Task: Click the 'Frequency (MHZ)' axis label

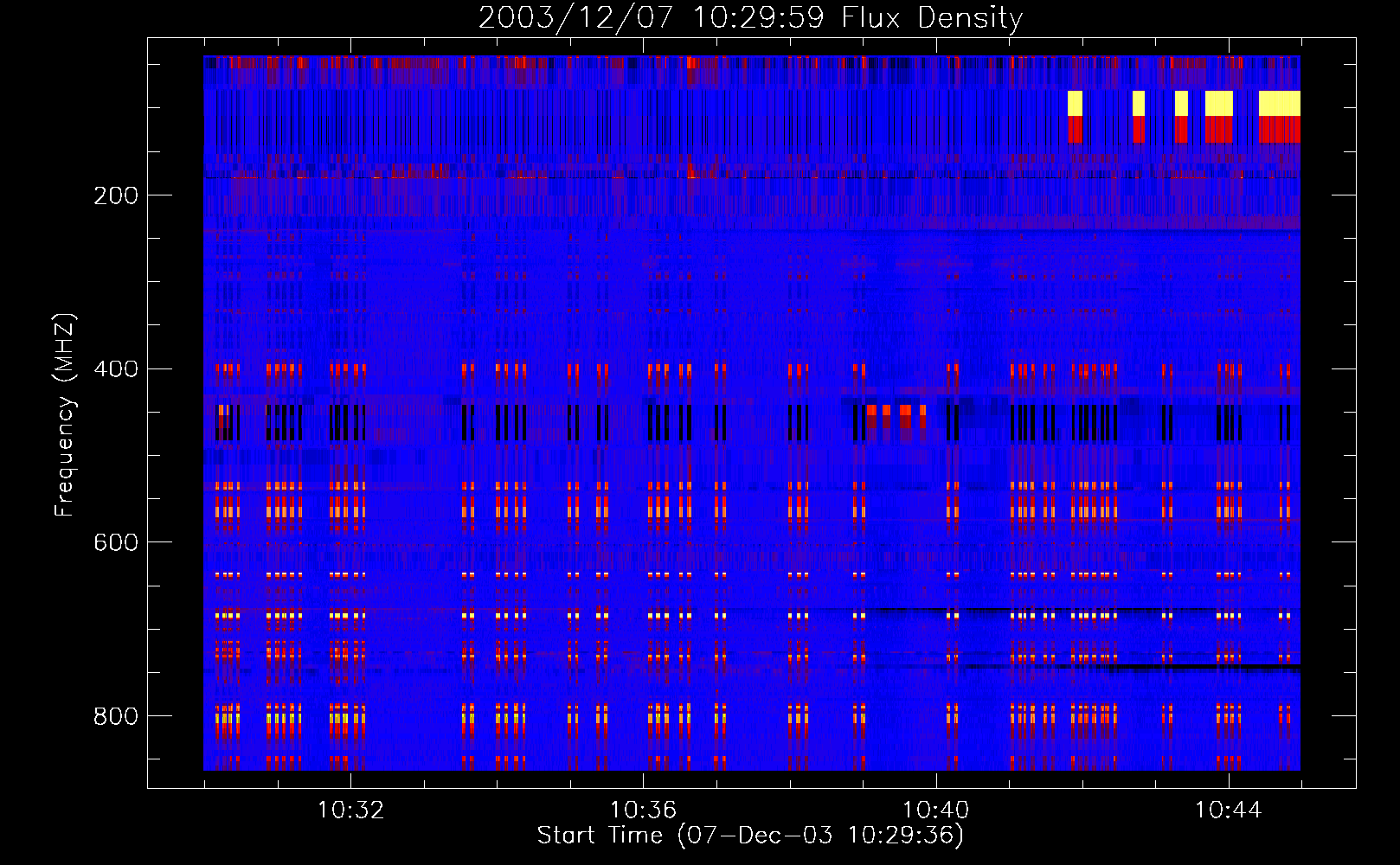Action: click(x=65, y=415)
